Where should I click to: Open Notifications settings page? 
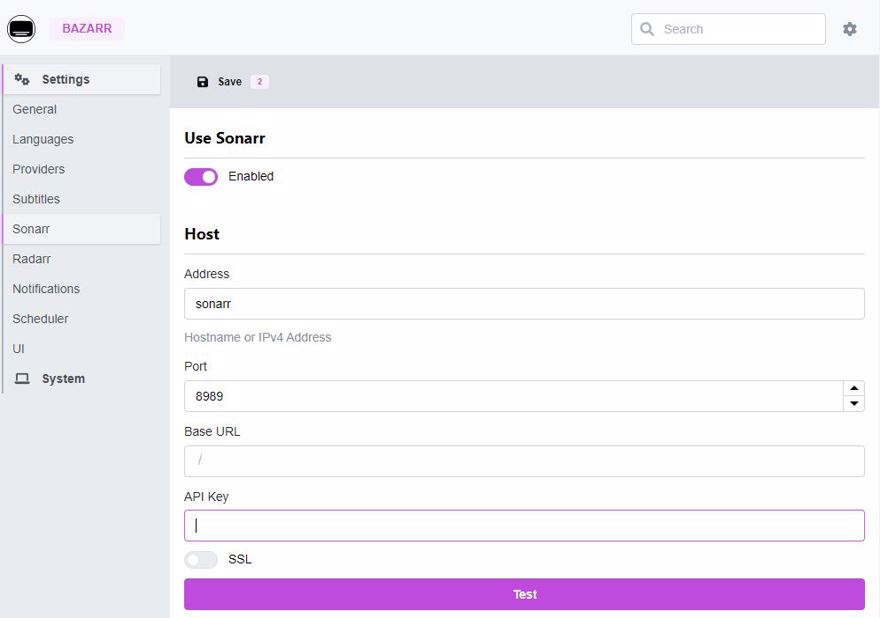tap(46, 289)
